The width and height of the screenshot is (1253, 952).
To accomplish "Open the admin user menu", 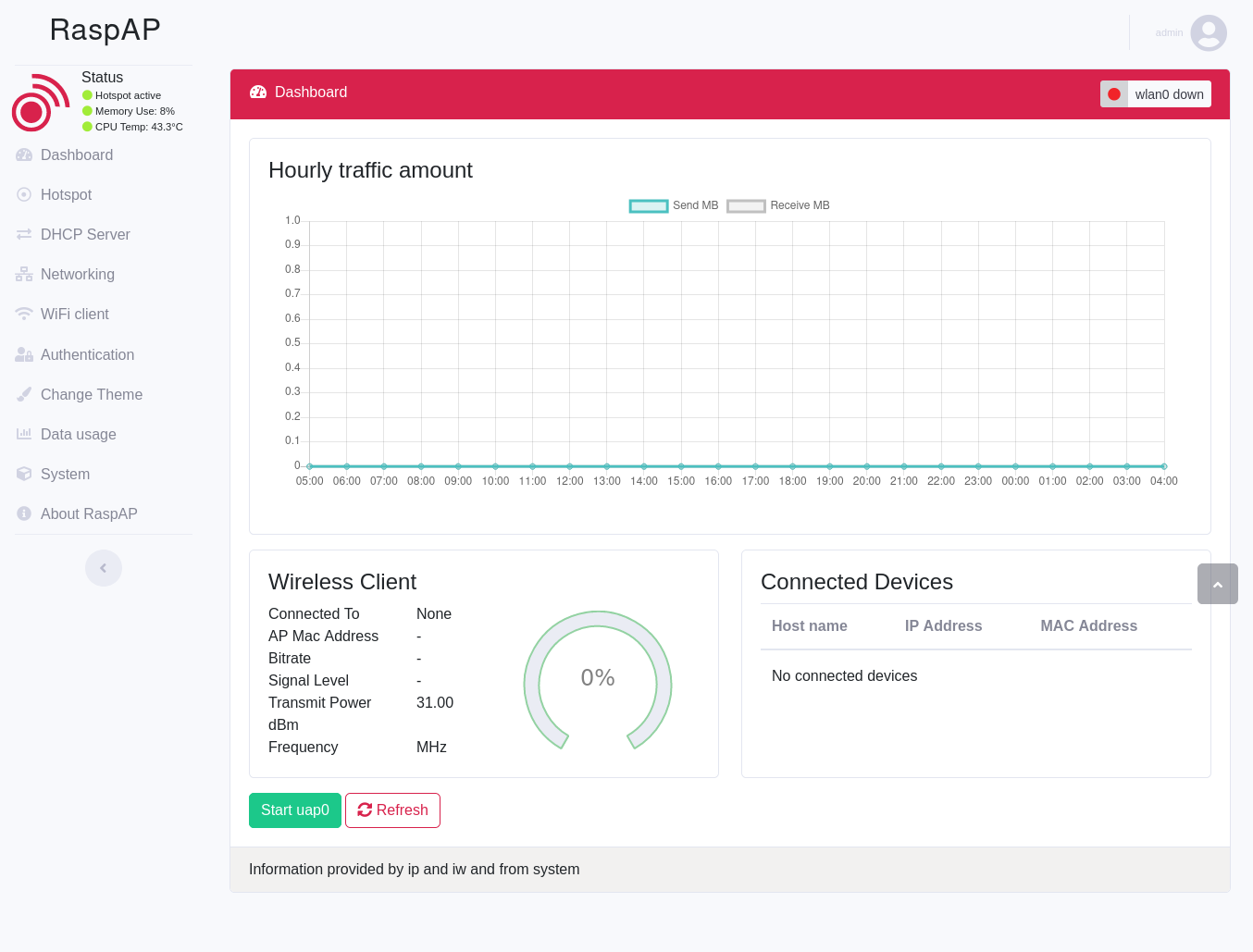I will coord(1190,33).
